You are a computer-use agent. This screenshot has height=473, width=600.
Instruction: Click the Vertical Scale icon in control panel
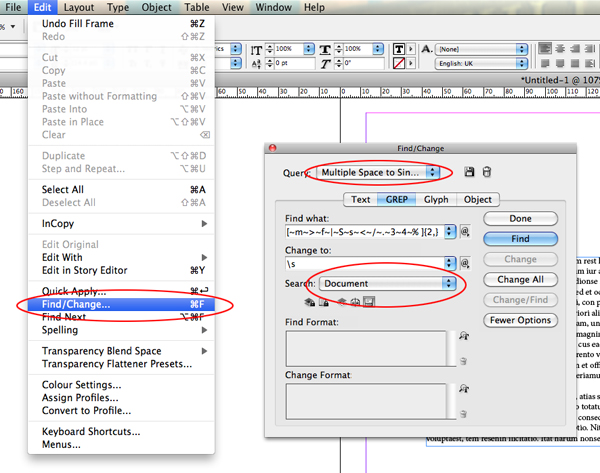tap(256, 50)
